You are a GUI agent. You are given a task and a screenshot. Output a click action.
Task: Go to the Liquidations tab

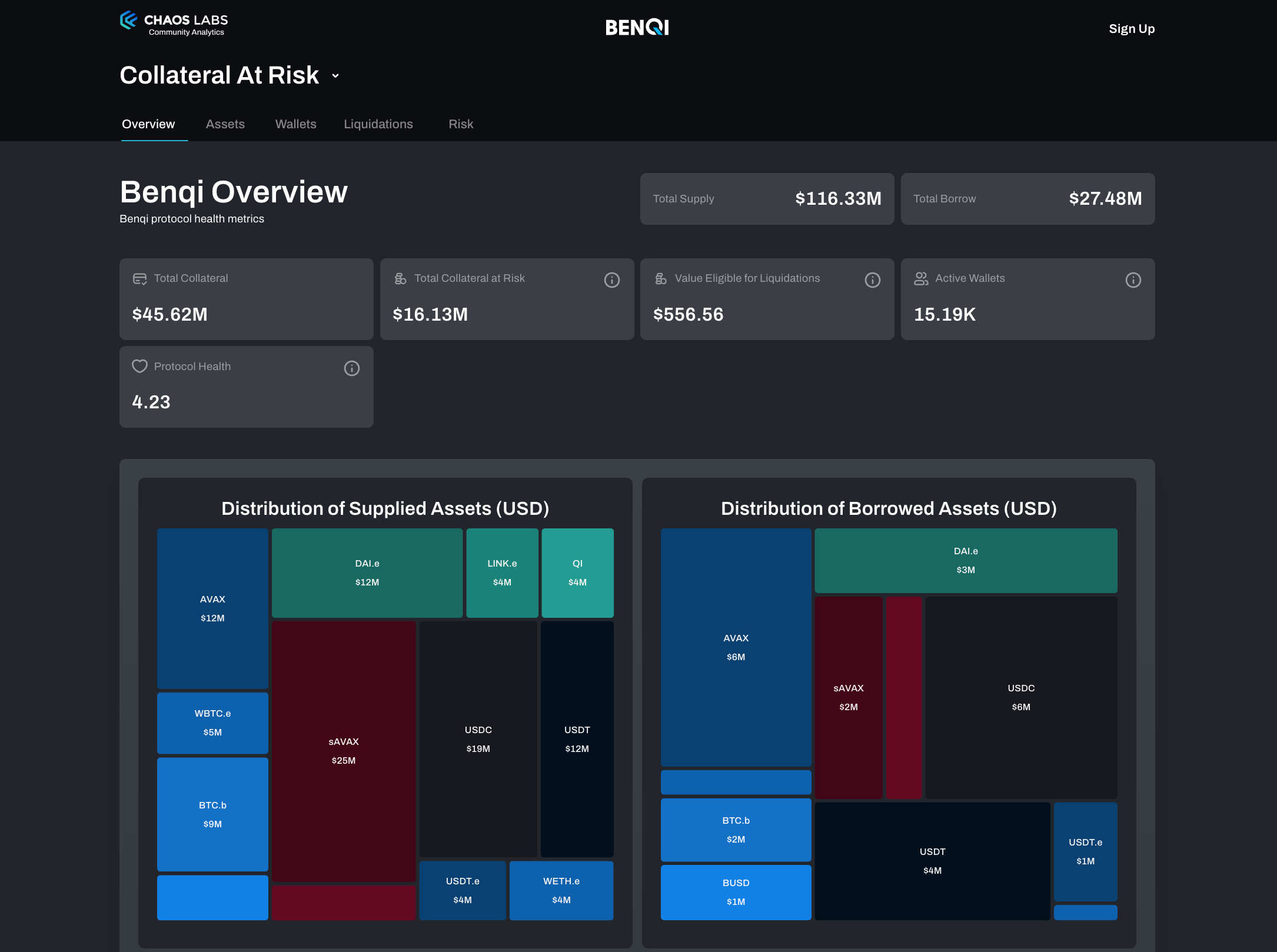378,124
